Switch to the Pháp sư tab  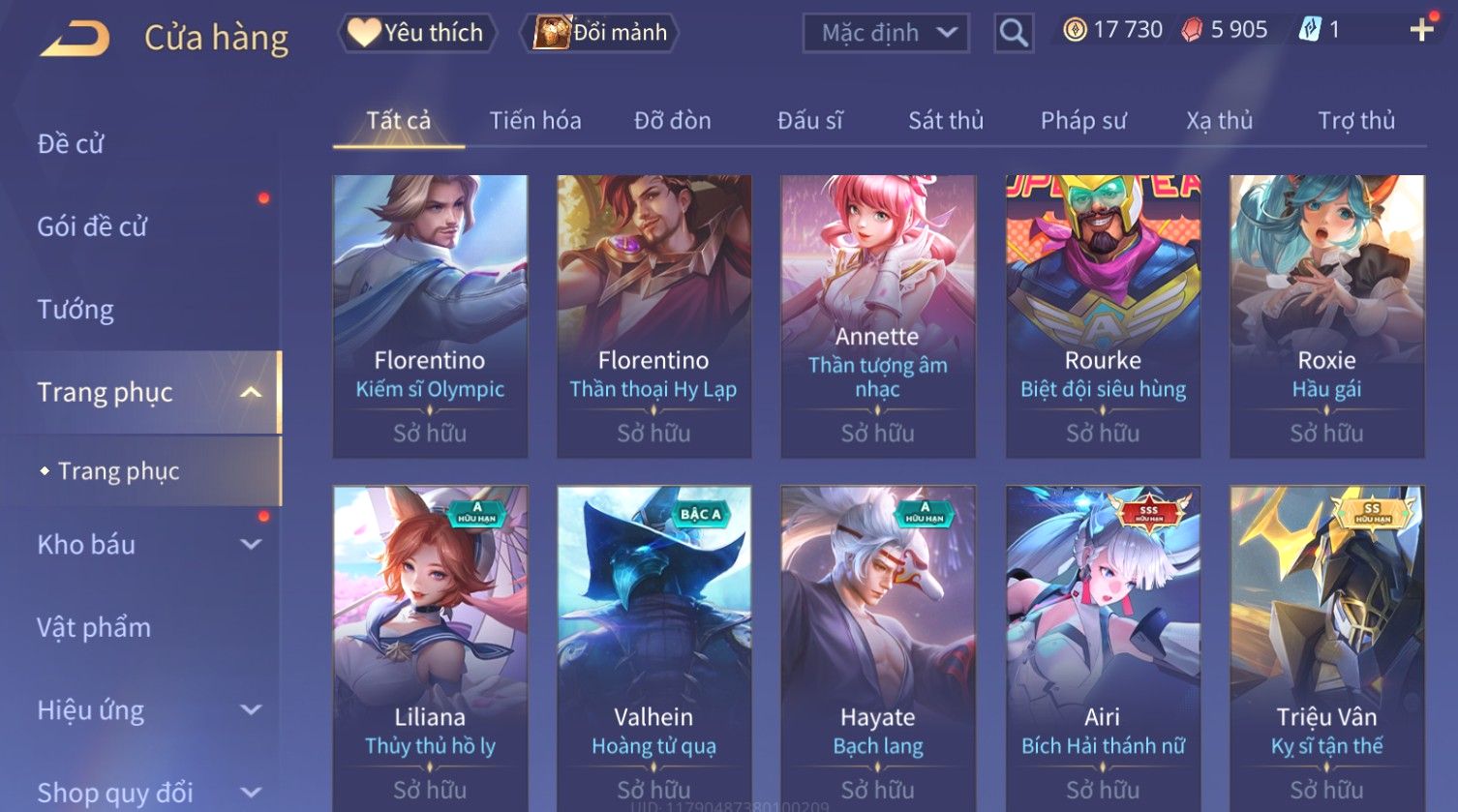point(1083,121)
